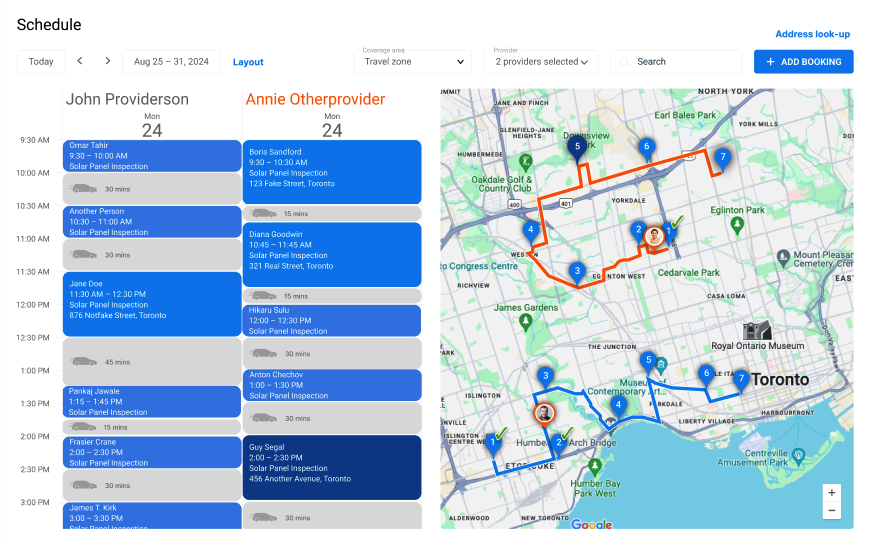The image size is (877, 541).
Task: Select orange route map pin 3
Action: point(577,274)
